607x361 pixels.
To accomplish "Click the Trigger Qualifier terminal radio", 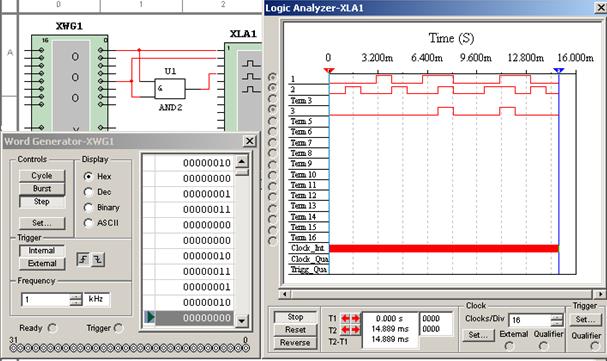I will click(595, 347).
